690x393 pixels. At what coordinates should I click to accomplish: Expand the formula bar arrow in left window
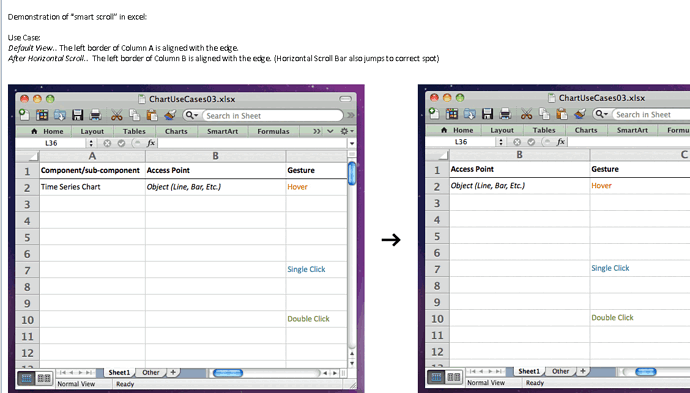(352, 143)
